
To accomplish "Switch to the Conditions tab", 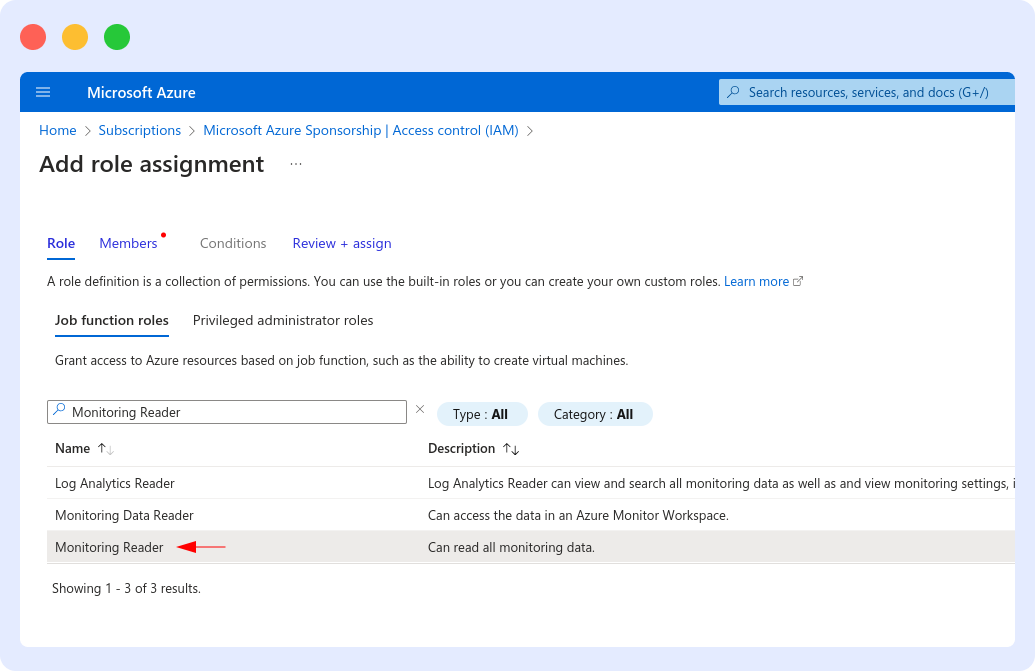I will 233,243.
